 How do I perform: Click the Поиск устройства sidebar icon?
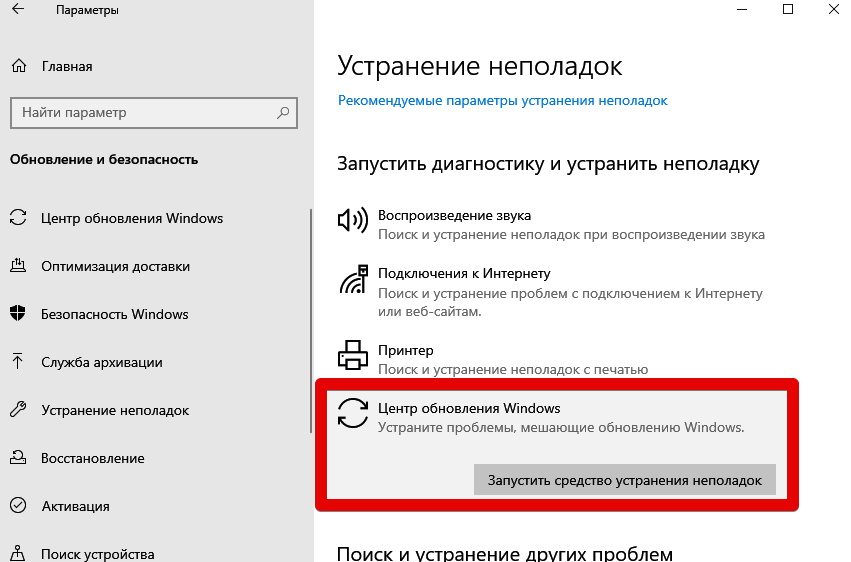click(x=18, y=553)
